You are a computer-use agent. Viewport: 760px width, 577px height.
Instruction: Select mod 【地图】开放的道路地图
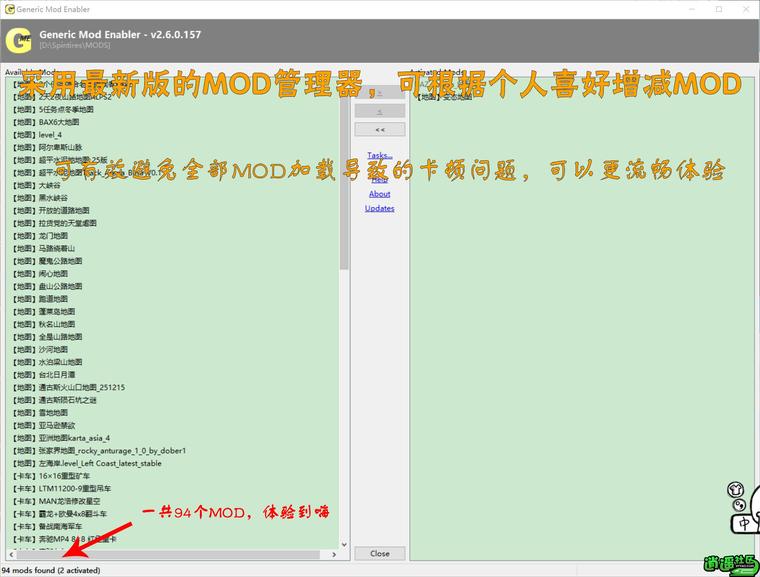[51, 210]
